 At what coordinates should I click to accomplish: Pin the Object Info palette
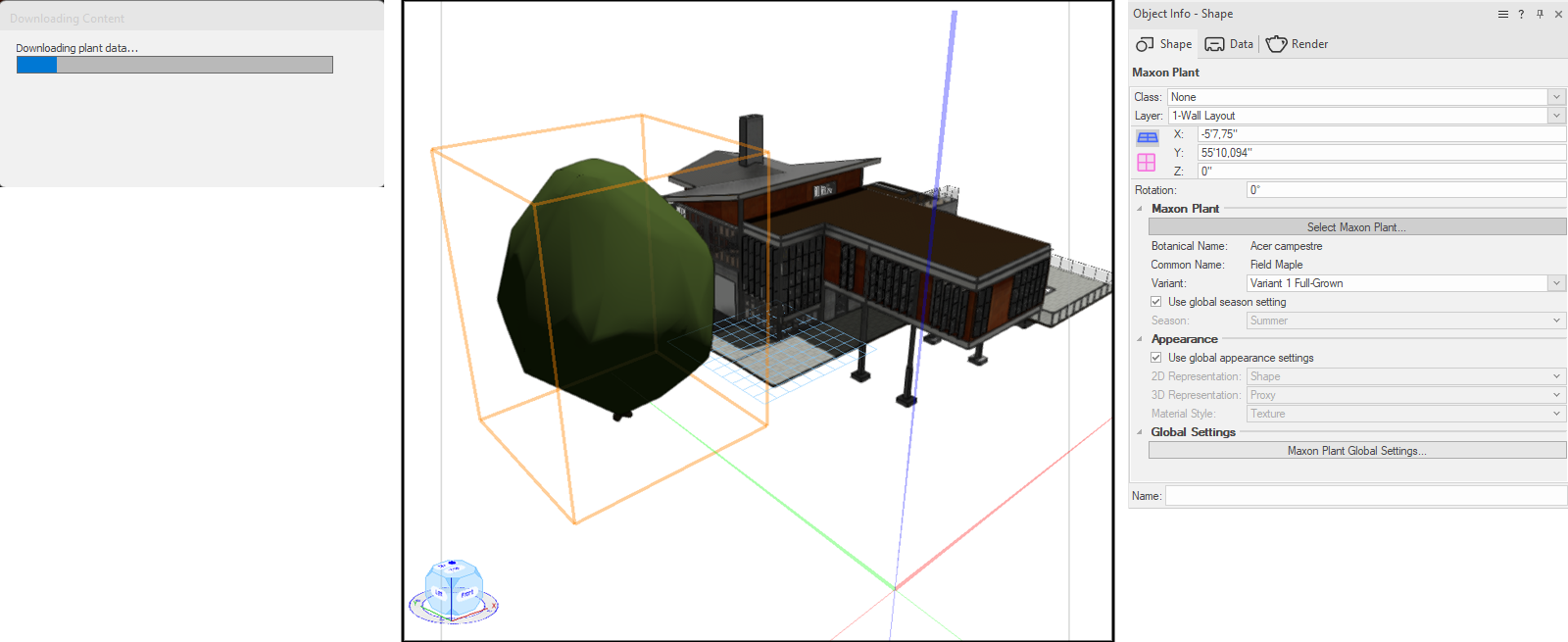click(1540, 14)
